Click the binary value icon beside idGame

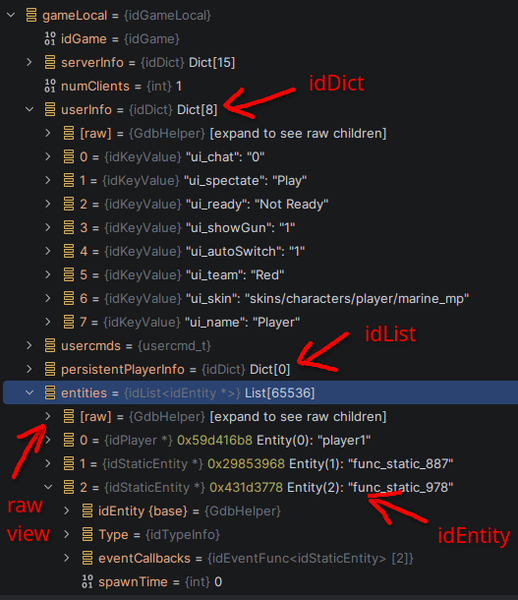(x=50, y=39)
